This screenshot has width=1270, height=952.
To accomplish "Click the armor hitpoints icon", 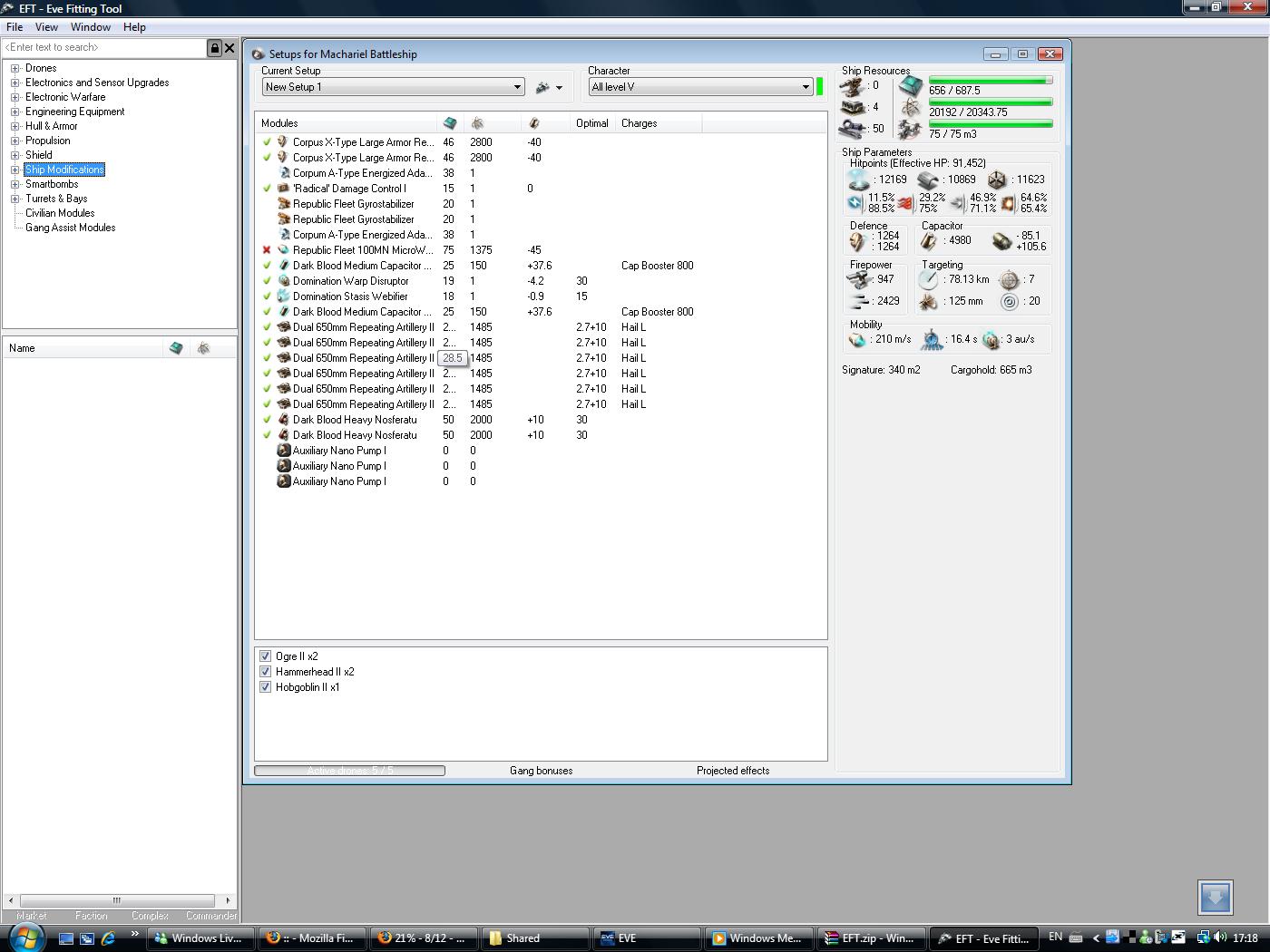I will 928,180.
